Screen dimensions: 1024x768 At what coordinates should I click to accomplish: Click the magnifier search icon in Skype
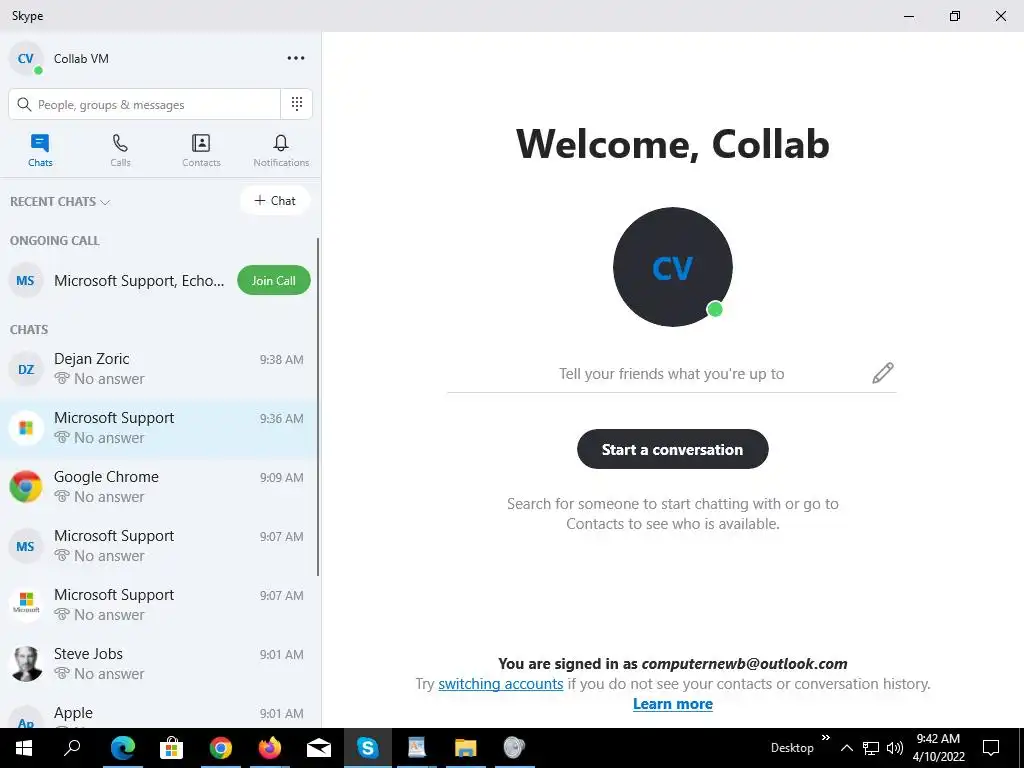click(24, 104)
